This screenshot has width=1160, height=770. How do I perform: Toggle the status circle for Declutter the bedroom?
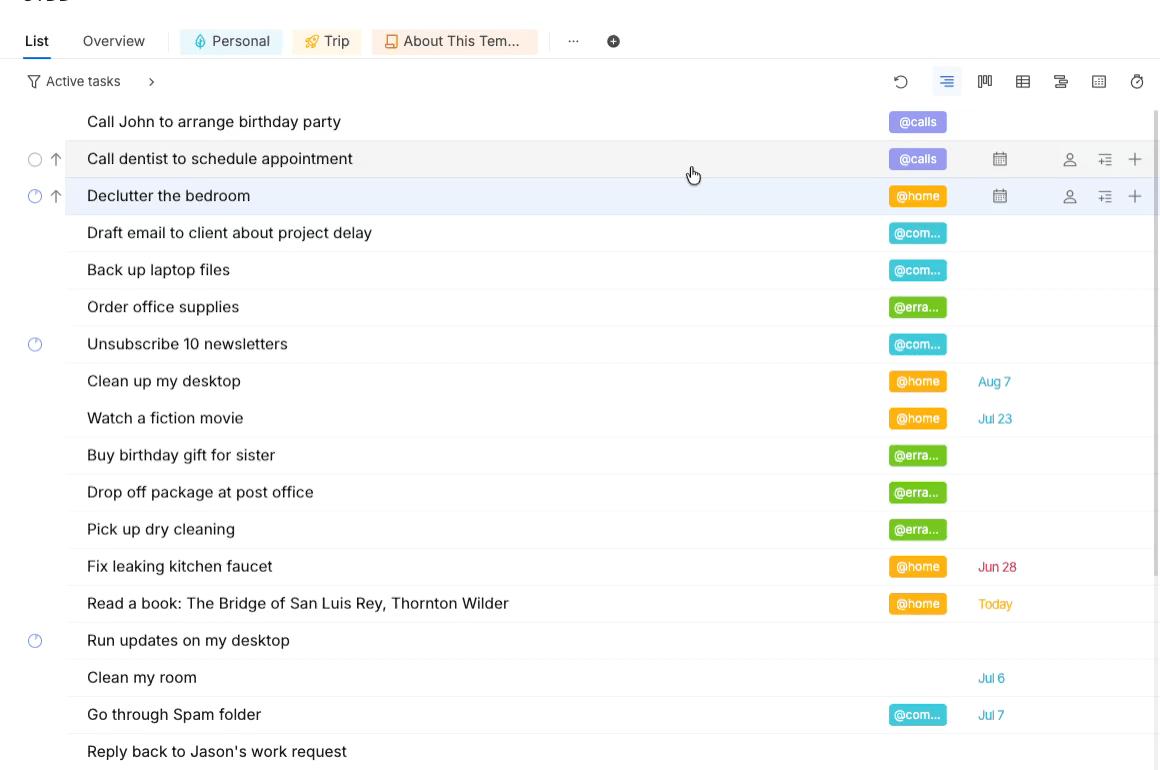click(x=35, y=196)
